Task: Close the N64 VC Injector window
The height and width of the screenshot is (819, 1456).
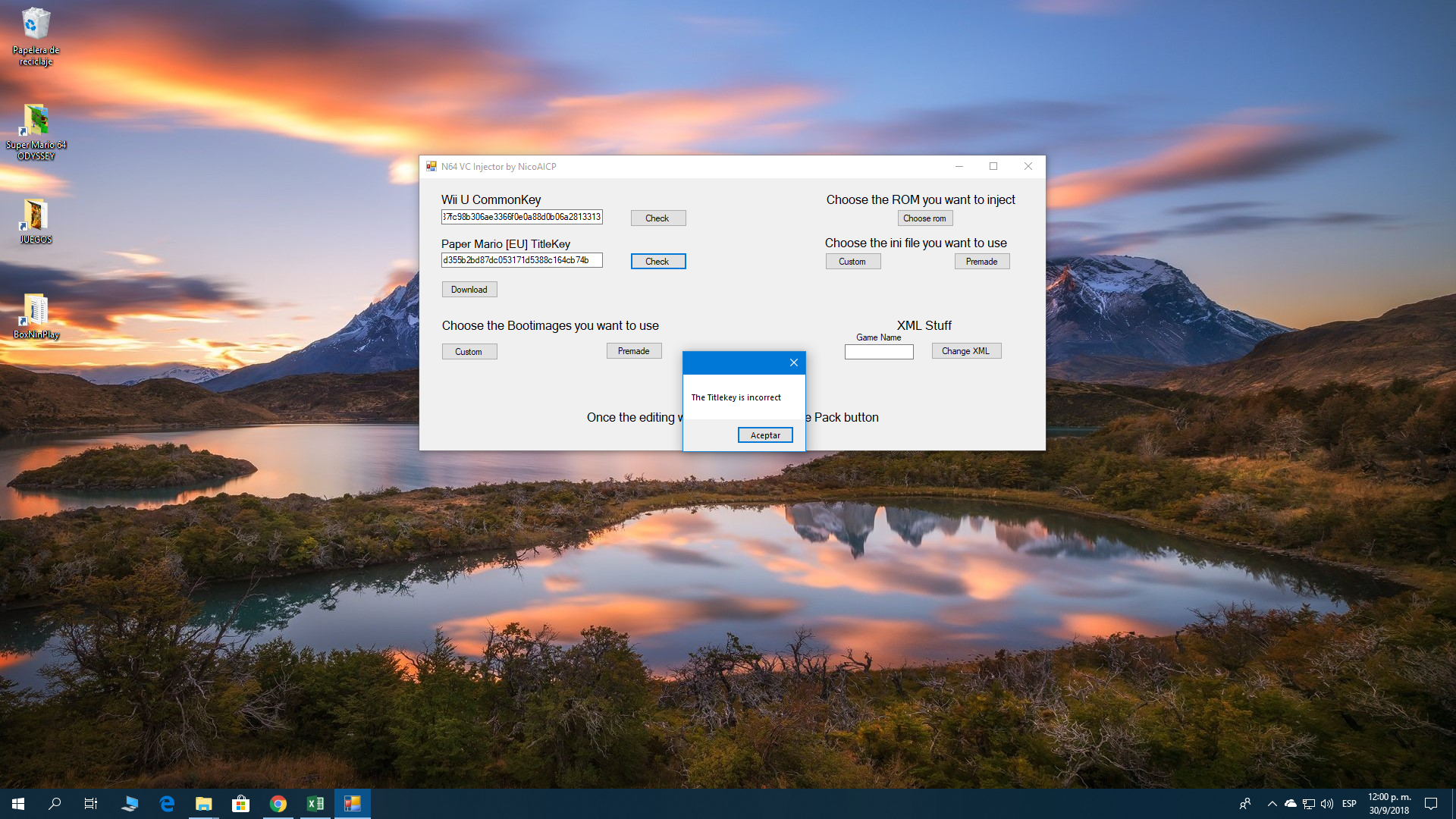Action: [1028, 167]
